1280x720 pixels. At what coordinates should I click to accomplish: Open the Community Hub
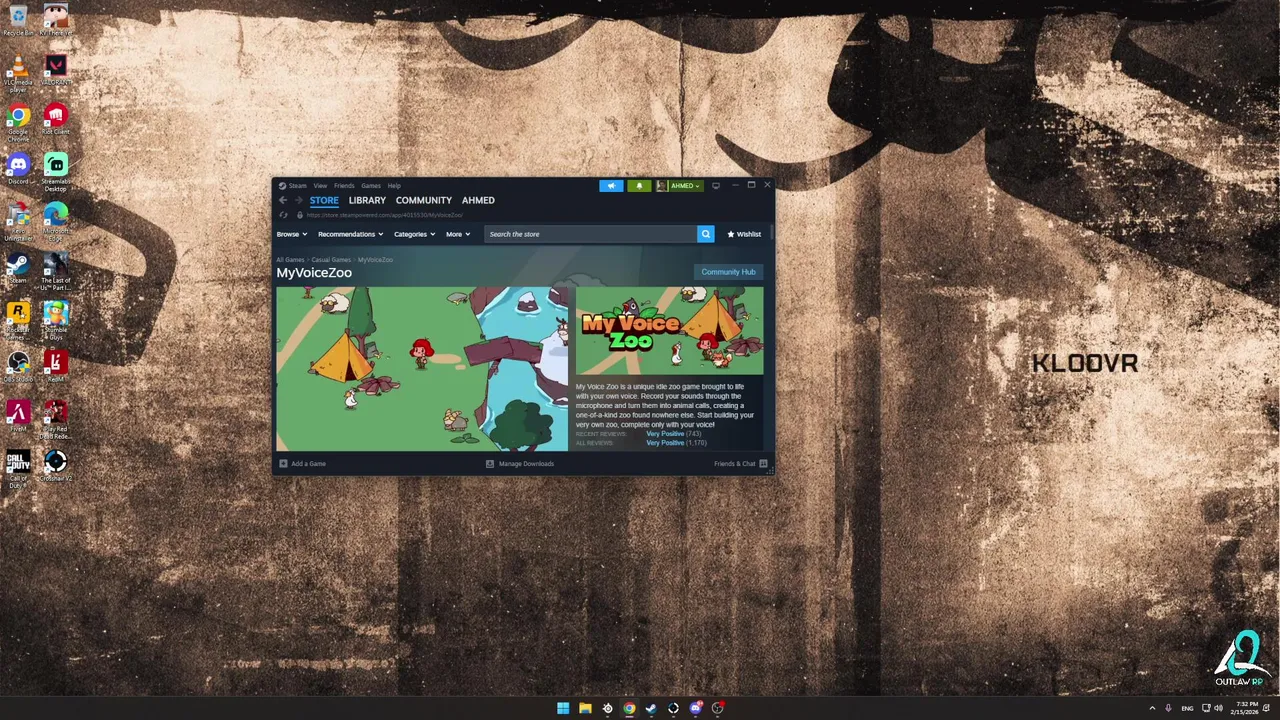(x=728, y=272)
